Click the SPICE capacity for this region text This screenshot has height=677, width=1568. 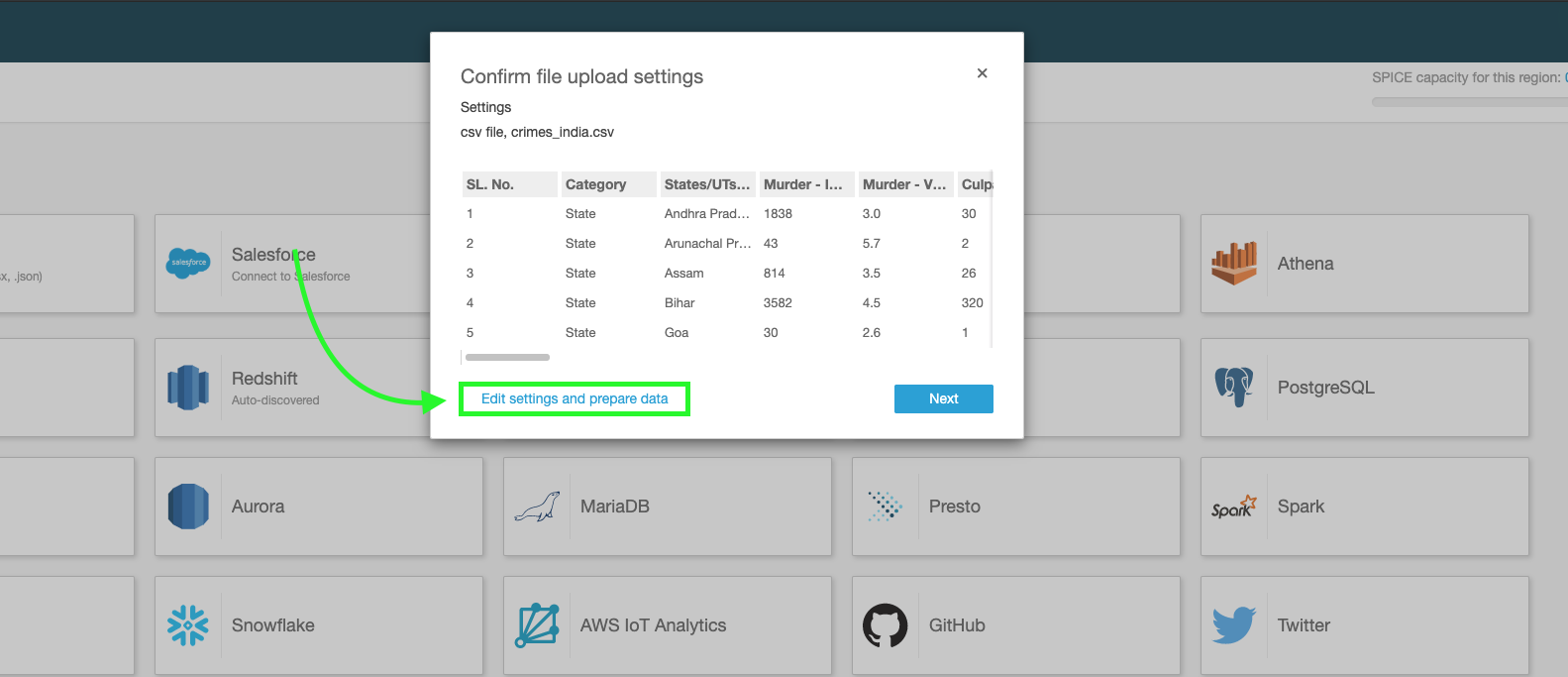click(x=1467, y=77)
